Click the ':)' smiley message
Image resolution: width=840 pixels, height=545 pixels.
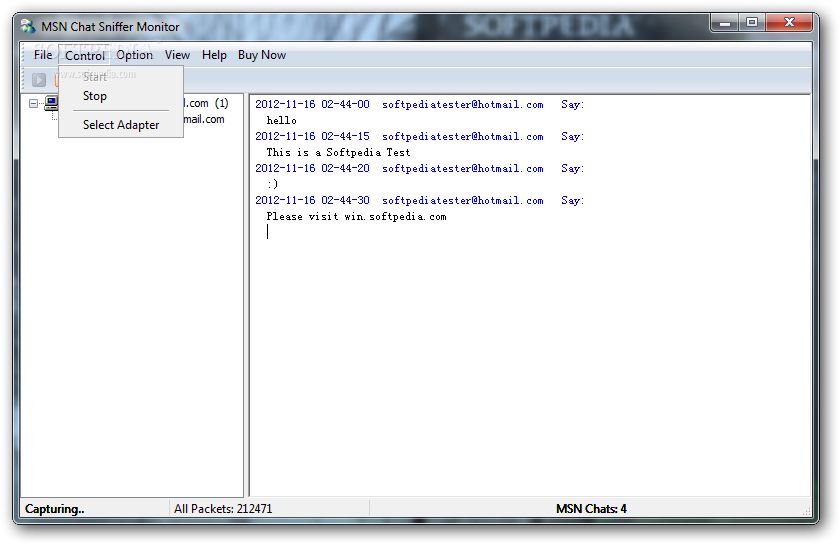point(273,184)
